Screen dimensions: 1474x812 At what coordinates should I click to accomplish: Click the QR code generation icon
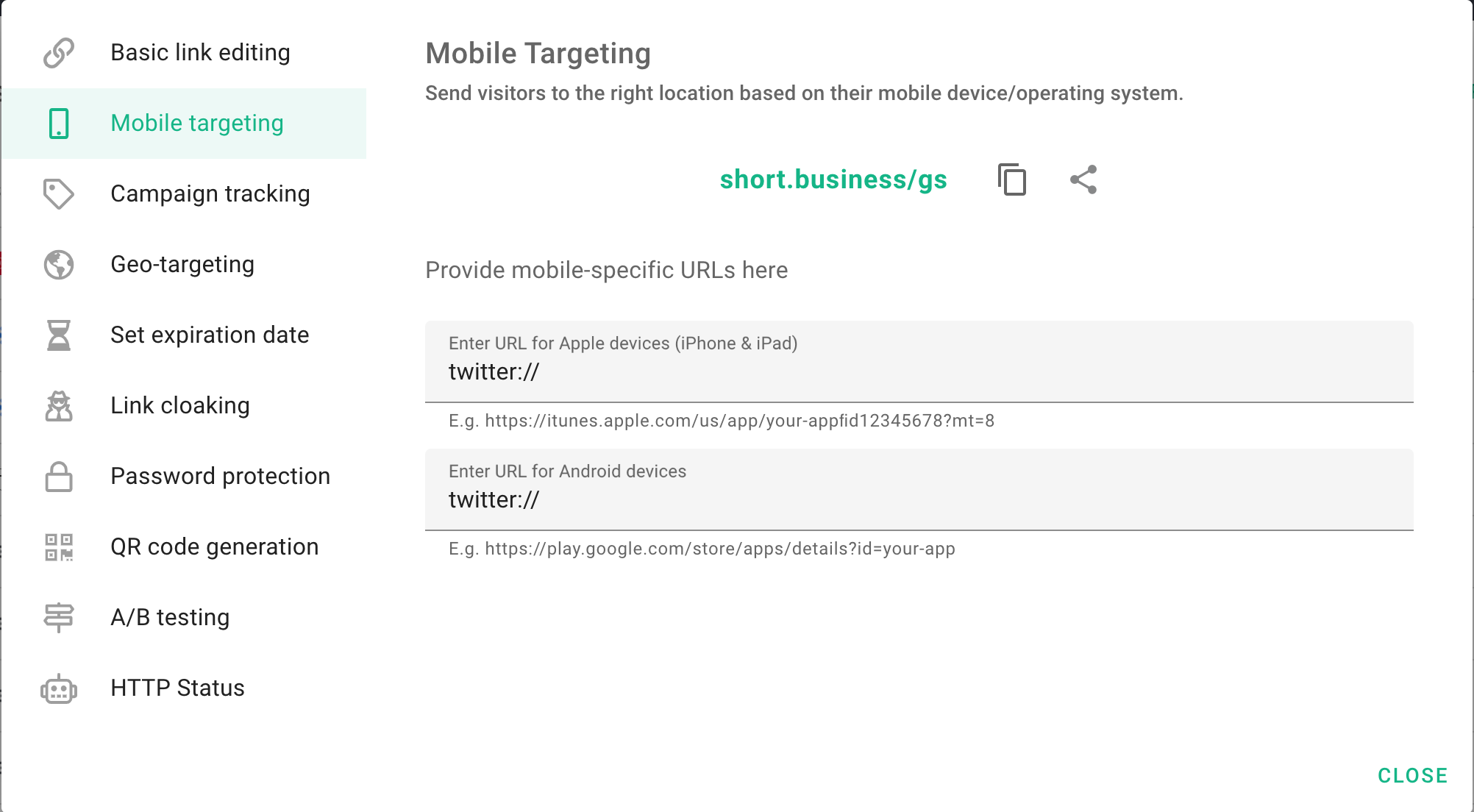click(x=59, y=546)
